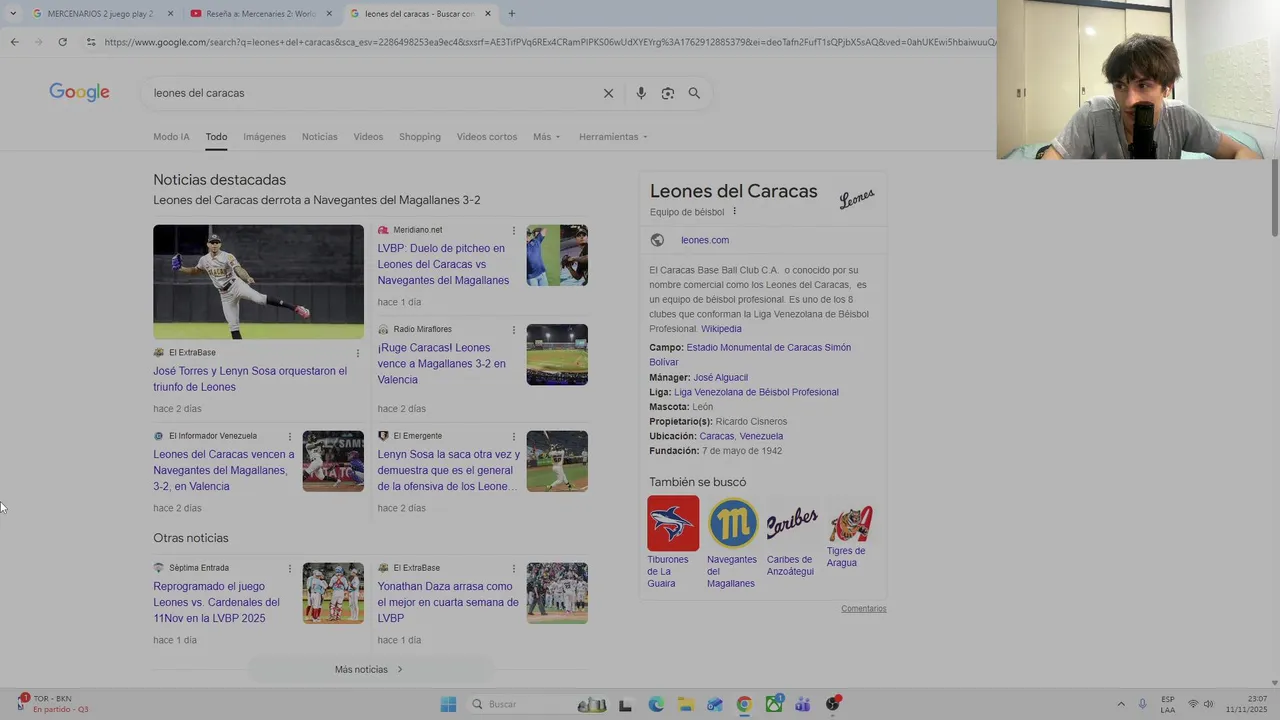Open the ESP LAA language indicator
The width and height of the screenshot is (1280, 720).
(1168, 704)
